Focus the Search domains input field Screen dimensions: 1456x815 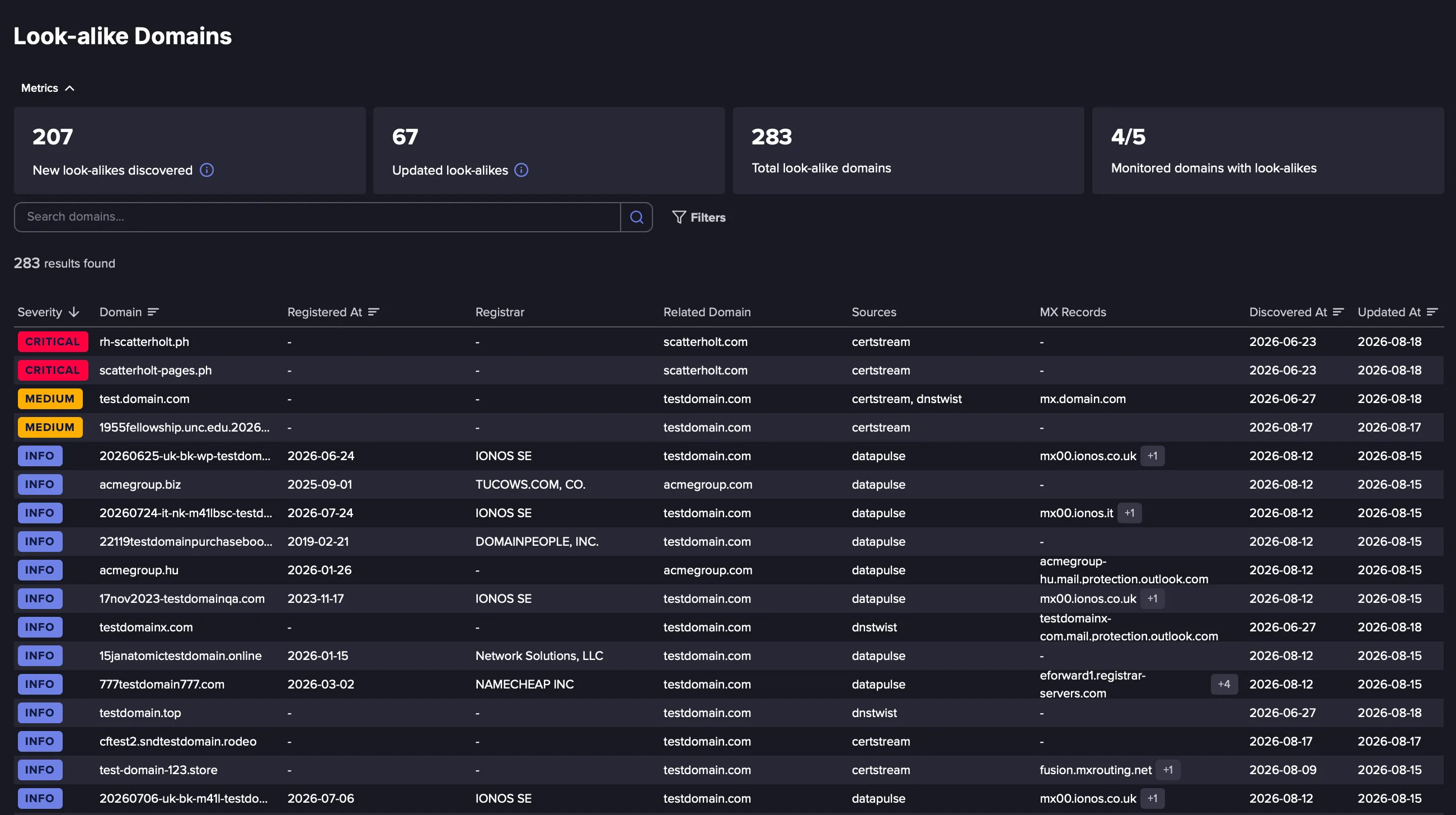click(x=317, y=217)
